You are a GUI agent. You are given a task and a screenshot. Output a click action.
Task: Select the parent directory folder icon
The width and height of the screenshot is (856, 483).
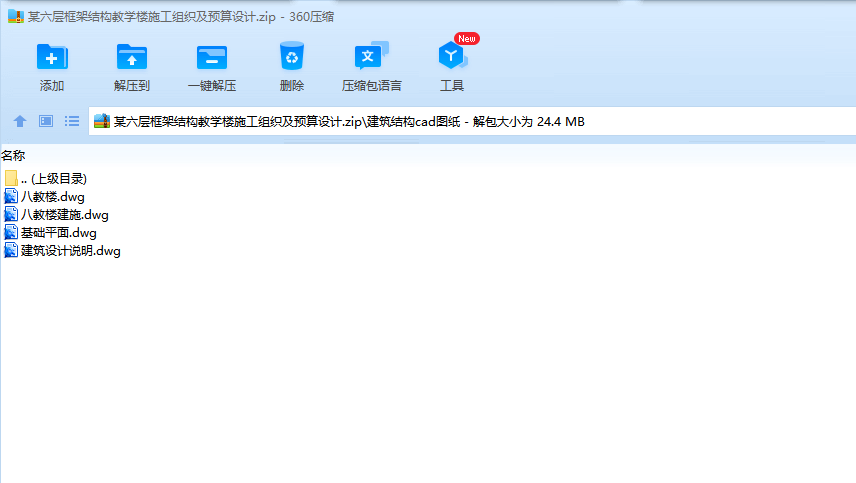point(11,178)
